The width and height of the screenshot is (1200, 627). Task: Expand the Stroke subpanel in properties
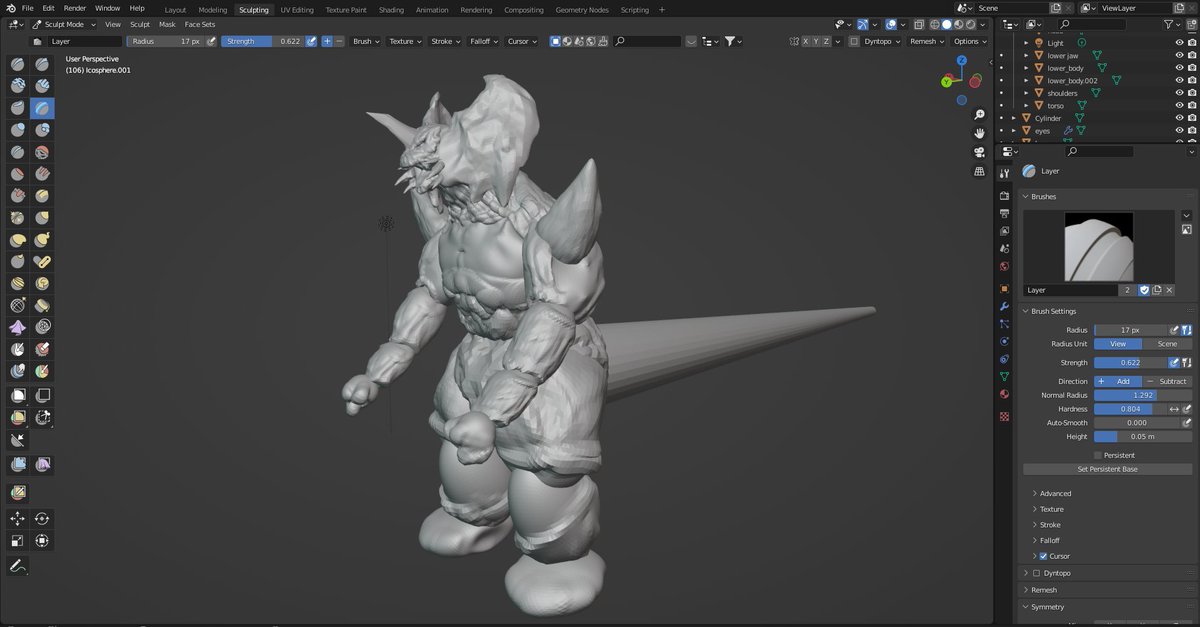coord(1050,525)
